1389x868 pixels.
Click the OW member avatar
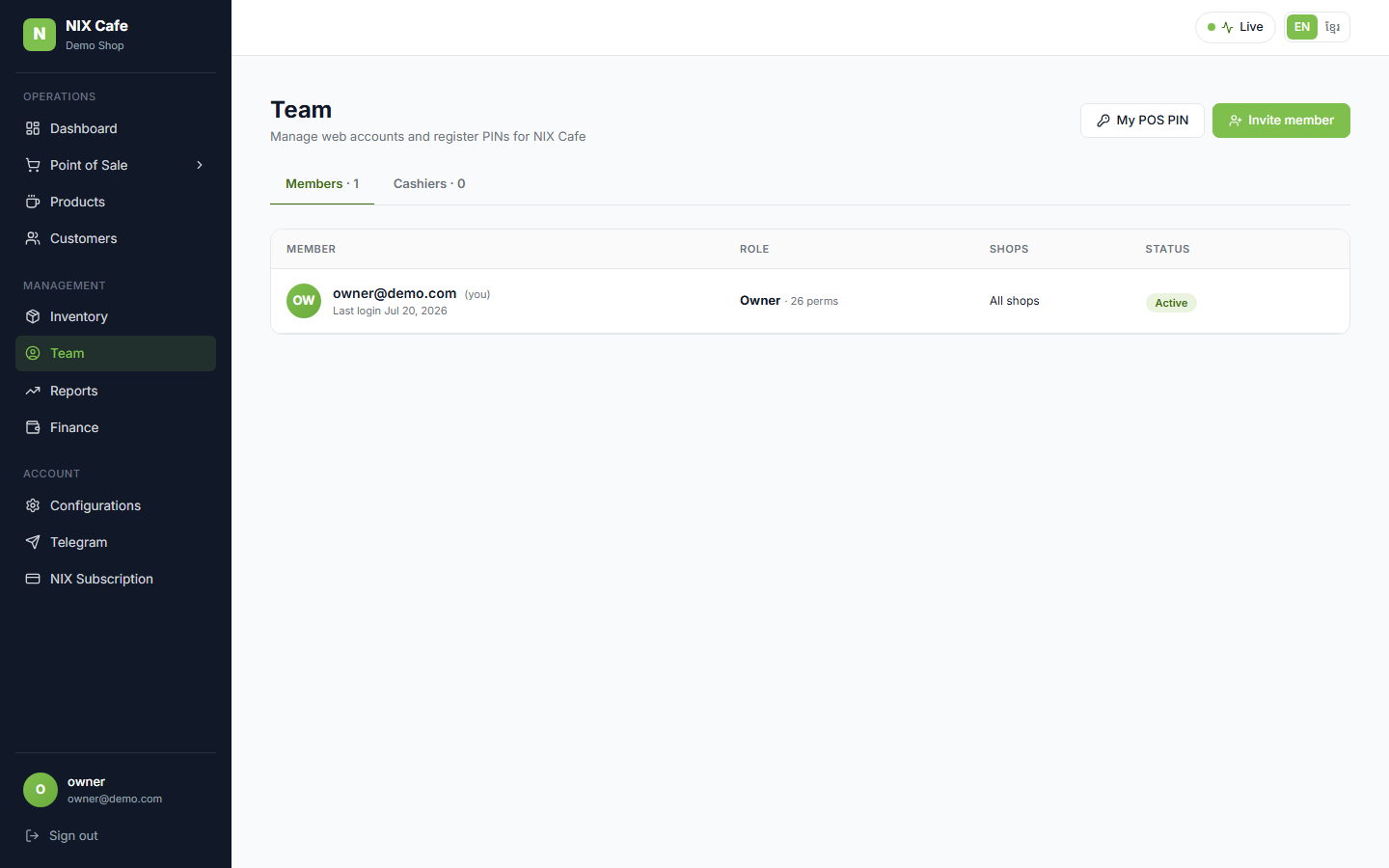(304, 301)
